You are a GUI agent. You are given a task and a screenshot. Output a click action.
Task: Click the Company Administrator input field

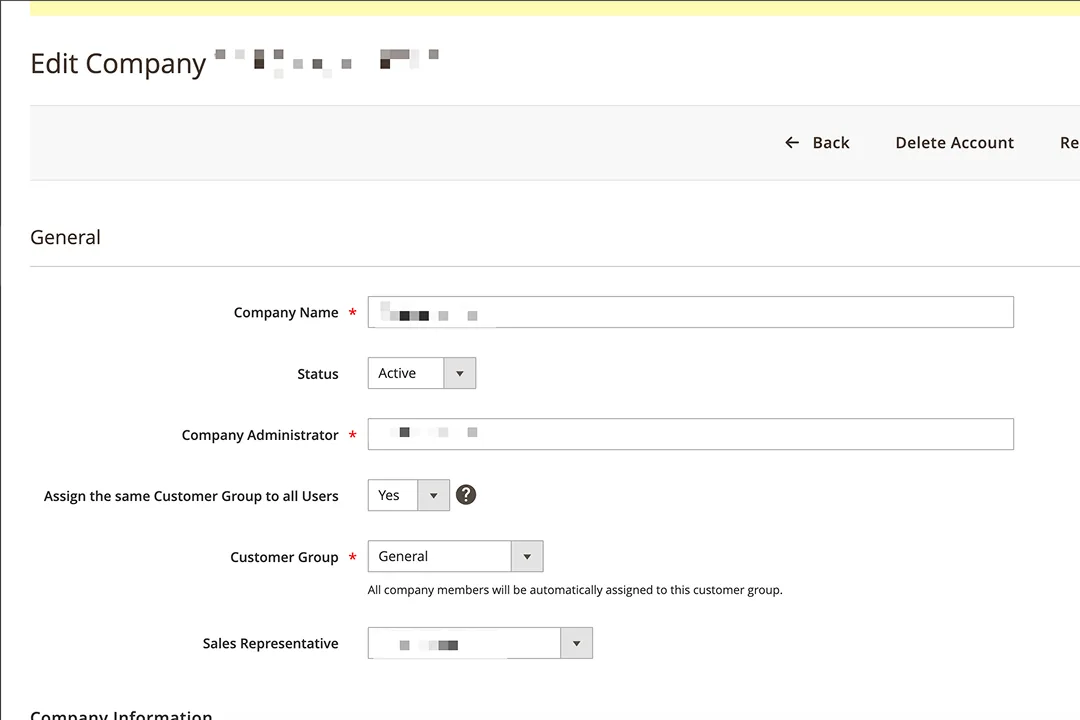tap(691, 434)
